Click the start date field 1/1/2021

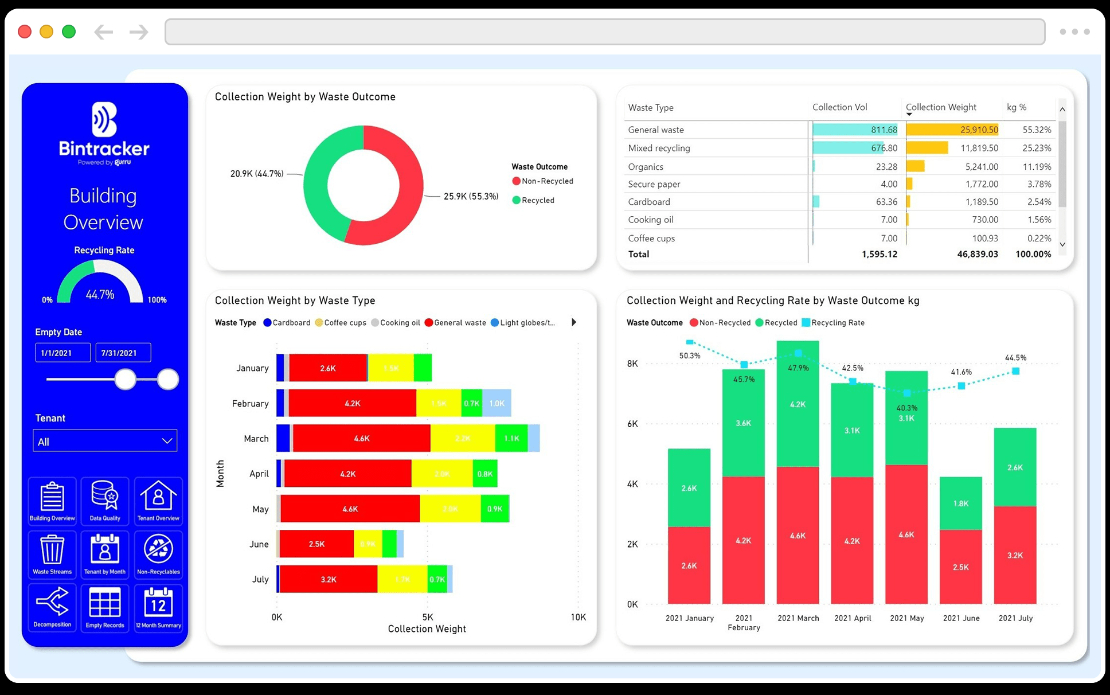pyautogui.click(x=63, y=352)
